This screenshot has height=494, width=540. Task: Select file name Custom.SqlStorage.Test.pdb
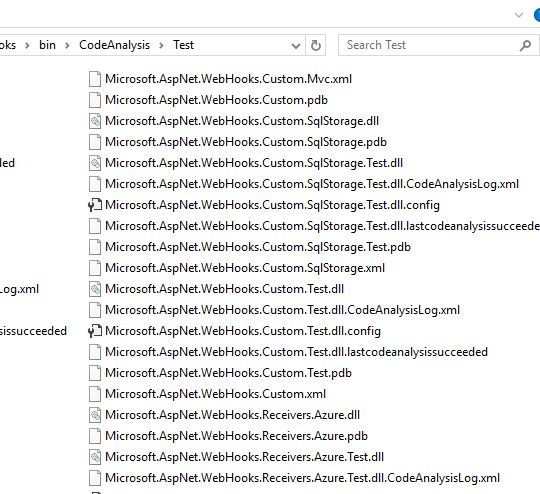pyautogui.click(x=258, y=247)
